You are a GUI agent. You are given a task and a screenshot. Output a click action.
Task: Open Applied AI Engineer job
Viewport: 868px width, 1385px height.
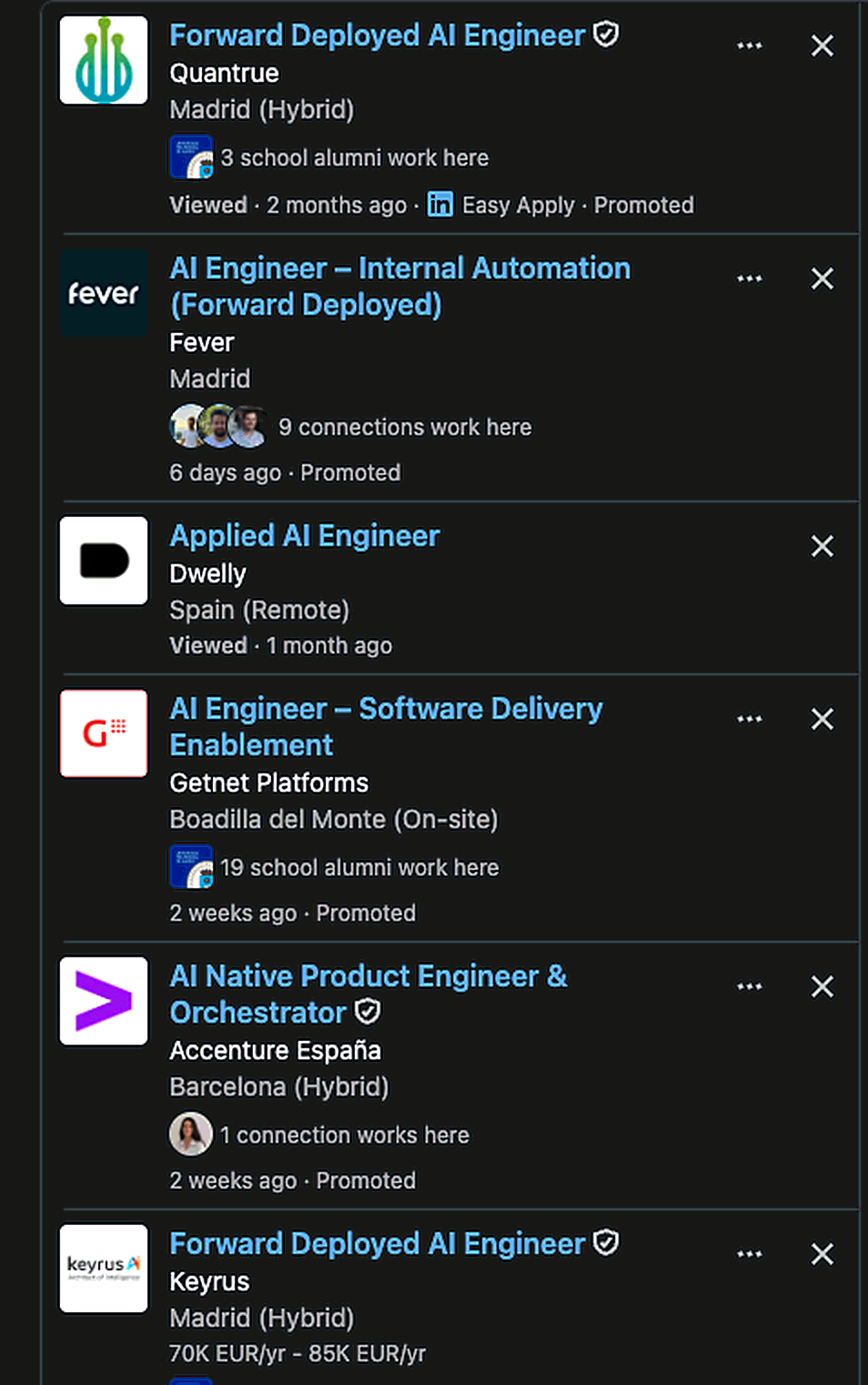click(305, 536)
